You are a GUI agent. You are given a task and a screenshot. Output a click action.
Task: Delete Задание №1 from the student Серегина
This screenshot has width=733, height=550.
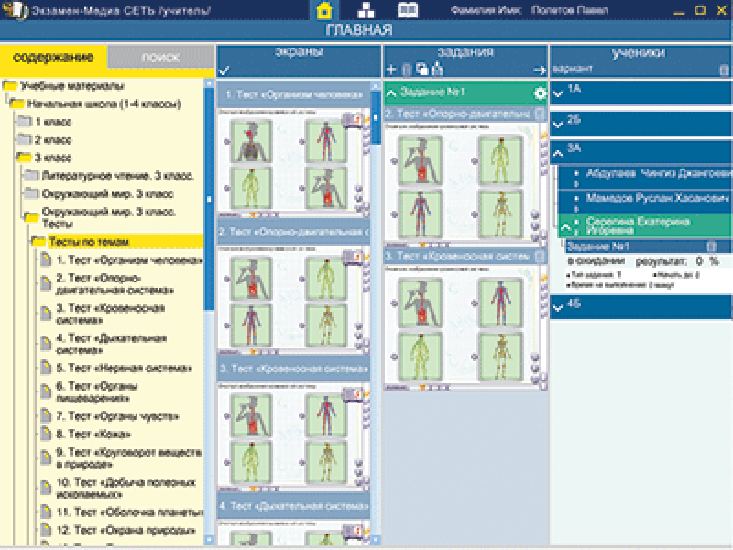pyautogui.click(x=711, y=246)
